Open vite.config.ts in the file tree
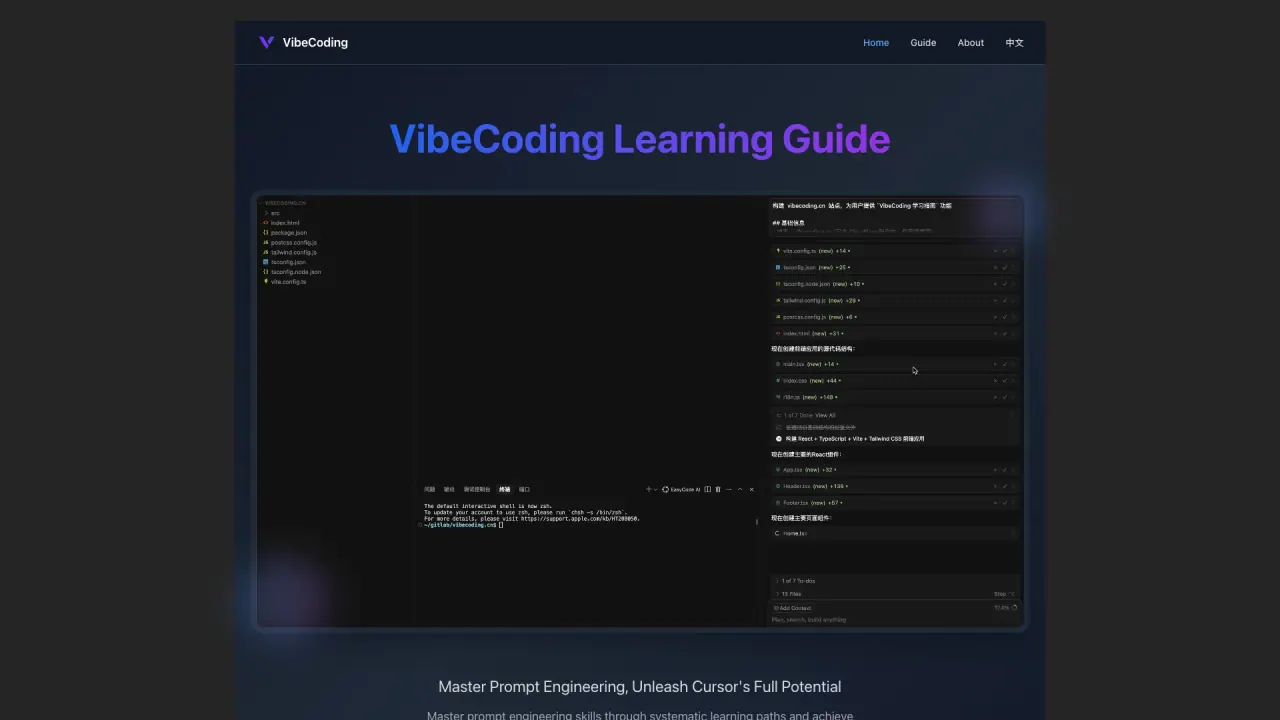 285,282
